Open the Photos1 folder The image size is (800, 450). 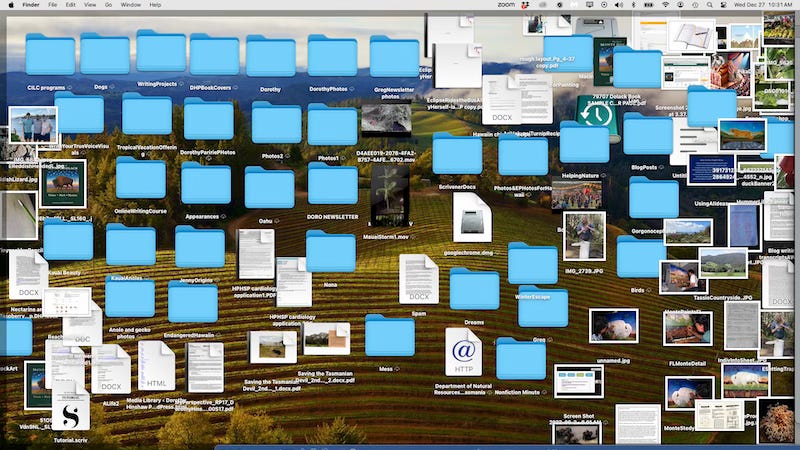pos(332,124)
